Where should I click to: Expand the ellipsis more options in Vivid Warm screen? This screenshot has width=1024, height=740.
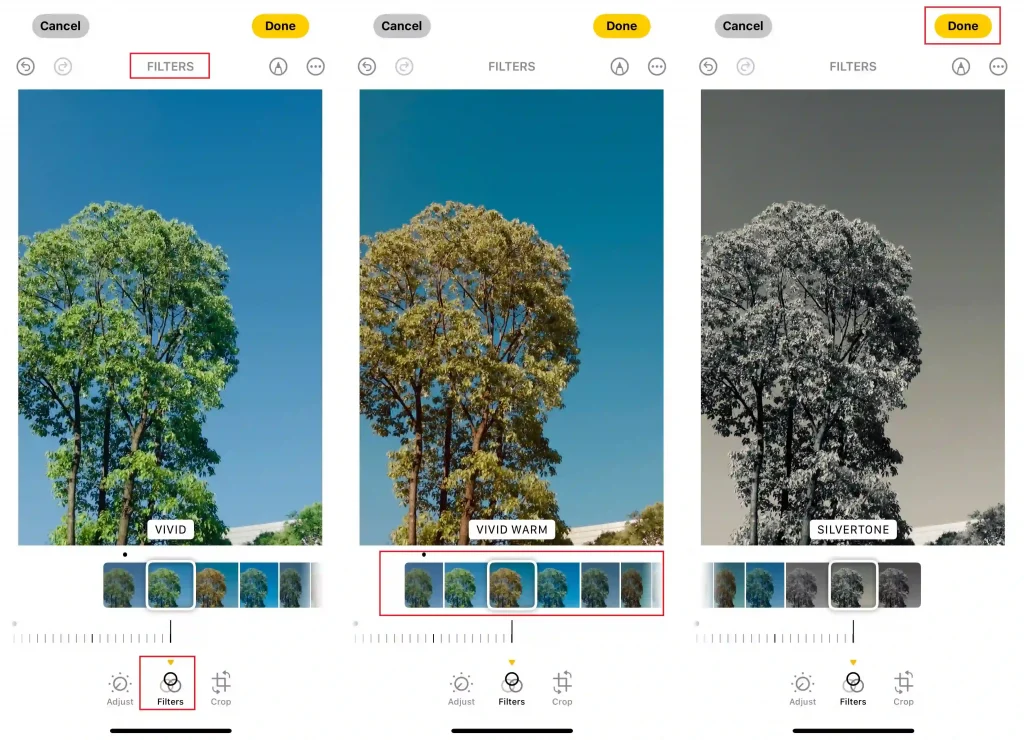point(657,67)
